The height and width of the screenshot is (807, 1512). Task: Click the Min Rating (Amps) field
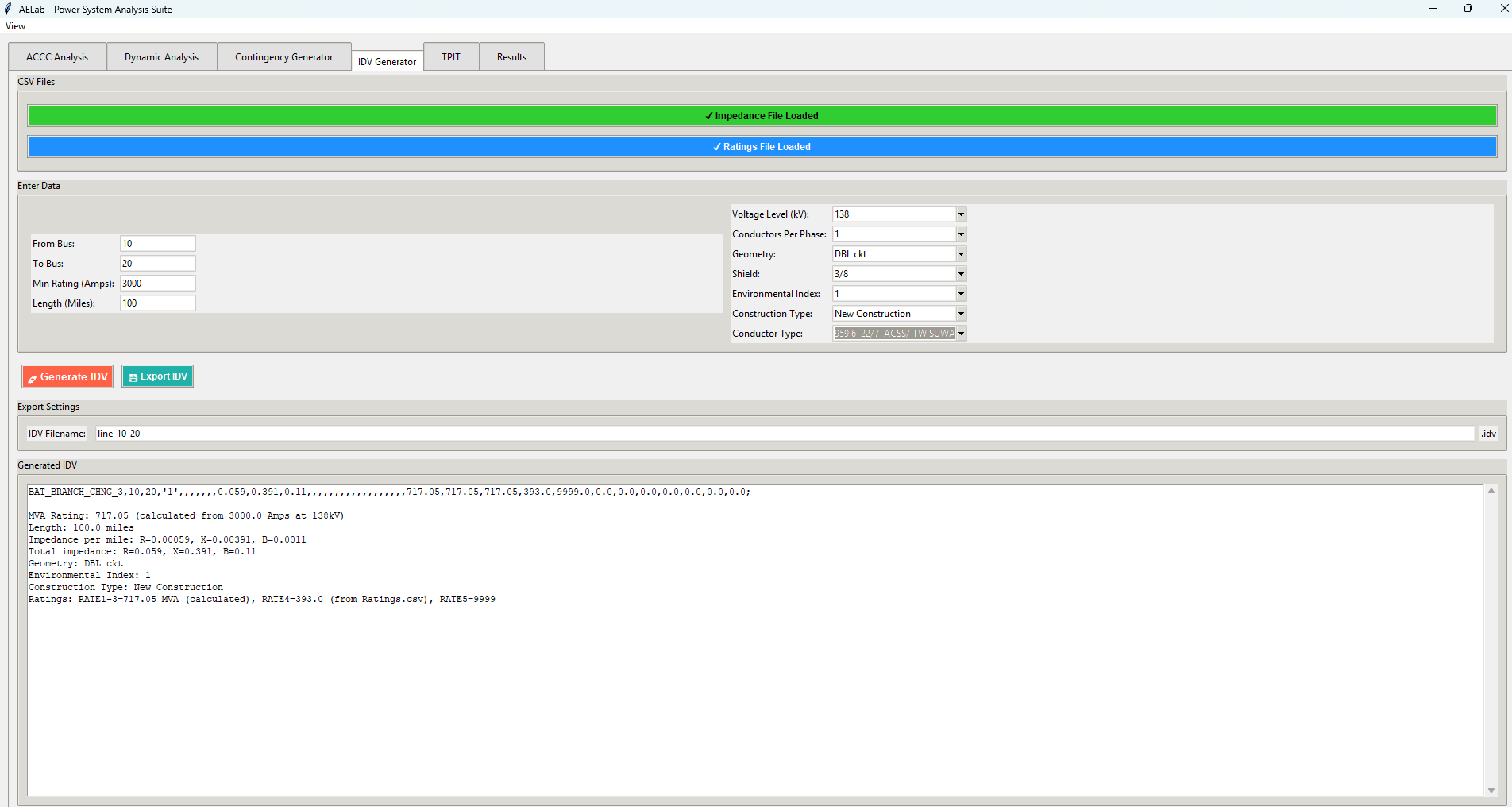point(157,284)
